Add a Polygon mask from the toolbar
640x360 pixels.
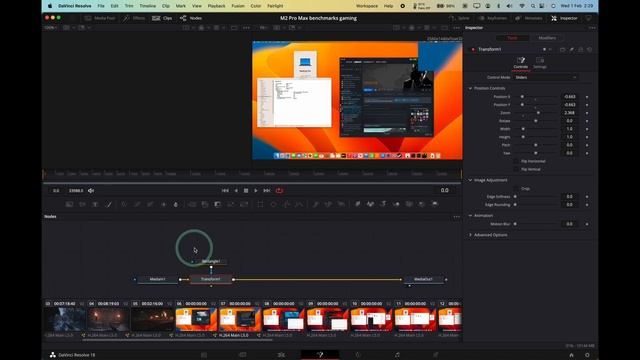pyautogui.click(x=286, y=204)
